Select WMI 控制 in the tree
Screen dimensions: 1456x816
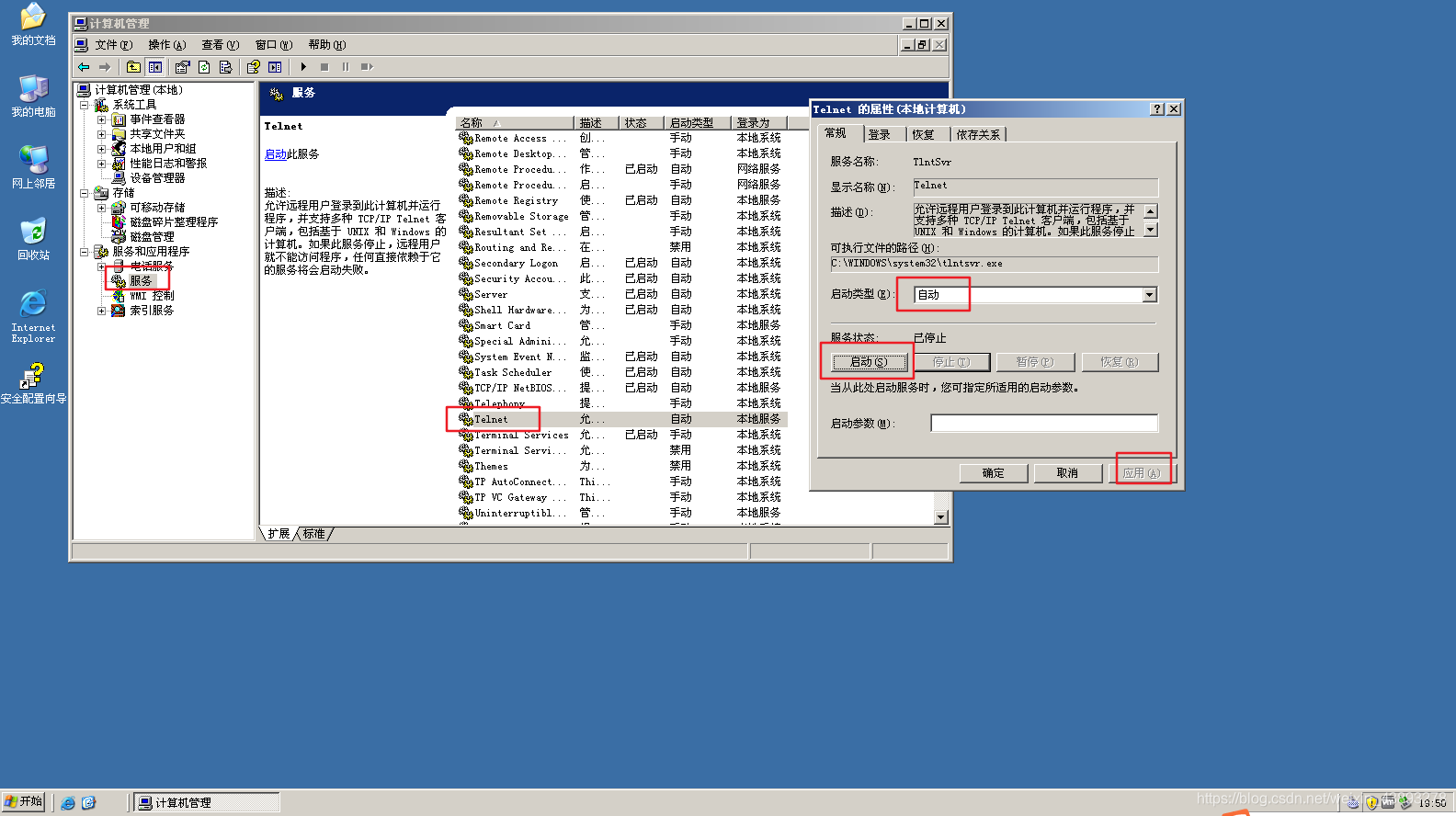[152, 296]
